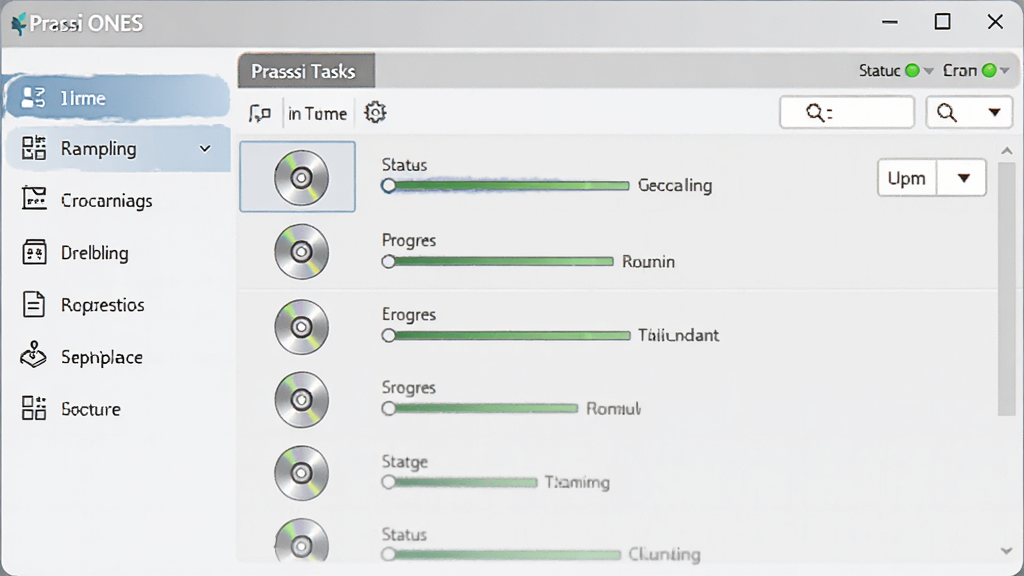This screenshot has width=1024, height=576.
Task: Click the Upm button
Action: coord(906,178)
